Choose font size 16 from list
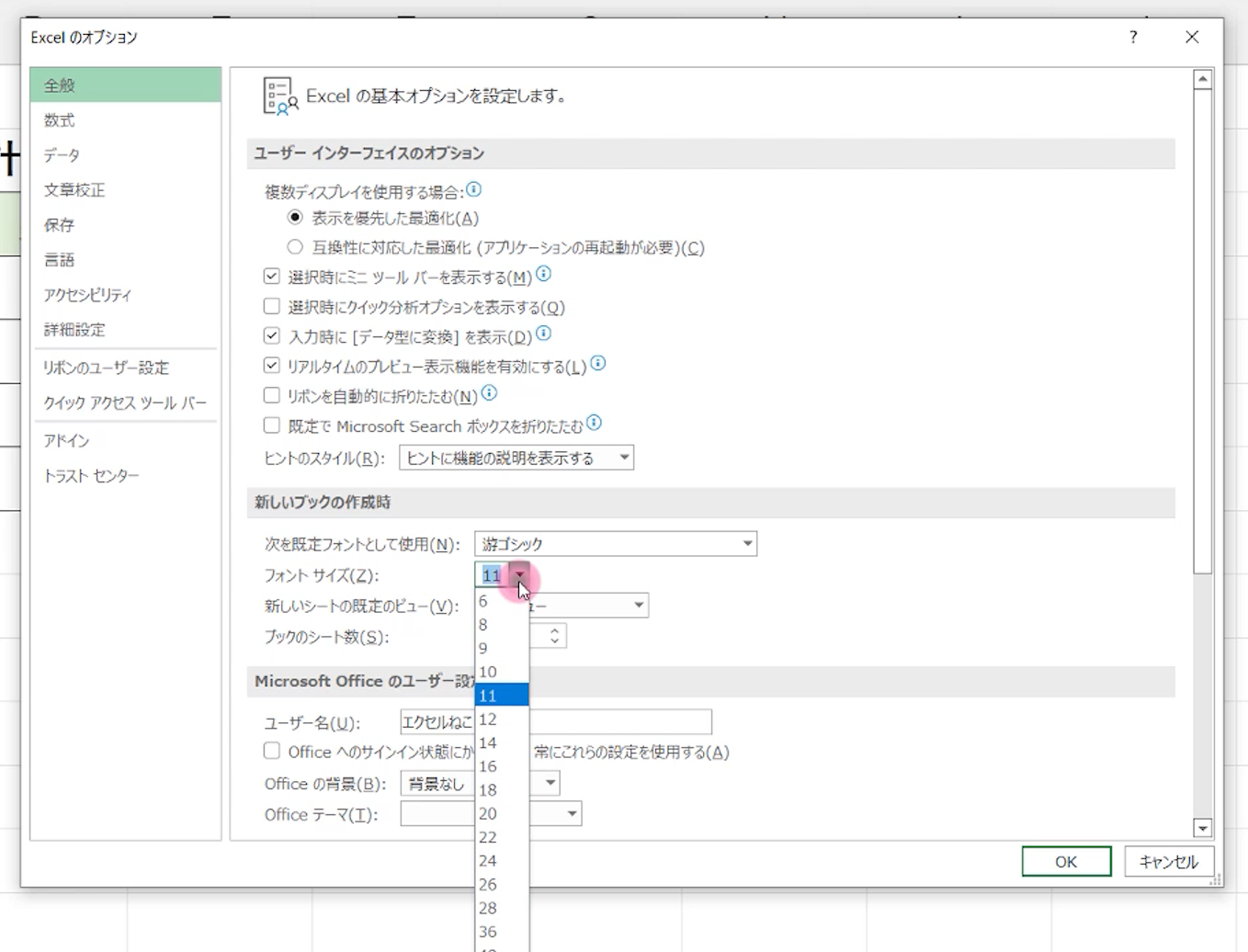1248x952 pixels. pos(502,766)
